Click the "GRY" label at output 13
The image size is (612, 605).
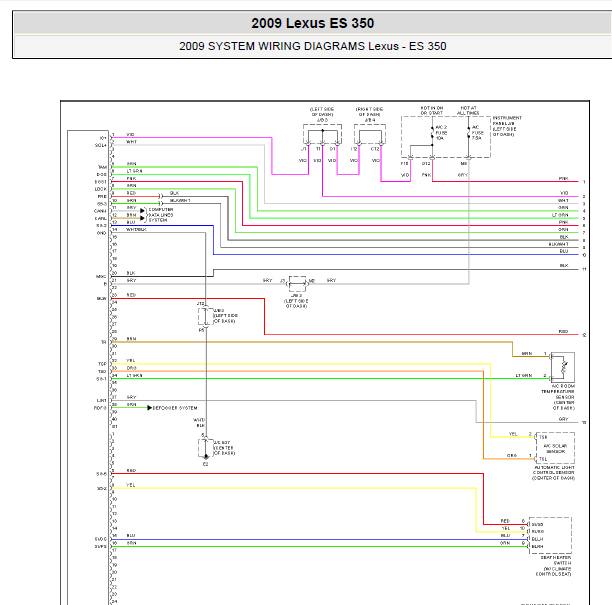pos(563,419)
